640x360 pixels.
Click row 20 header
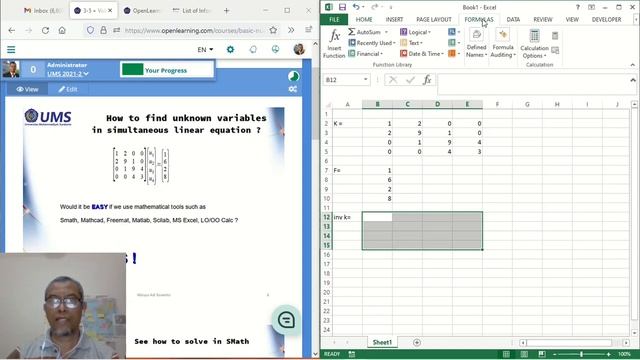(x=327, y=292)
